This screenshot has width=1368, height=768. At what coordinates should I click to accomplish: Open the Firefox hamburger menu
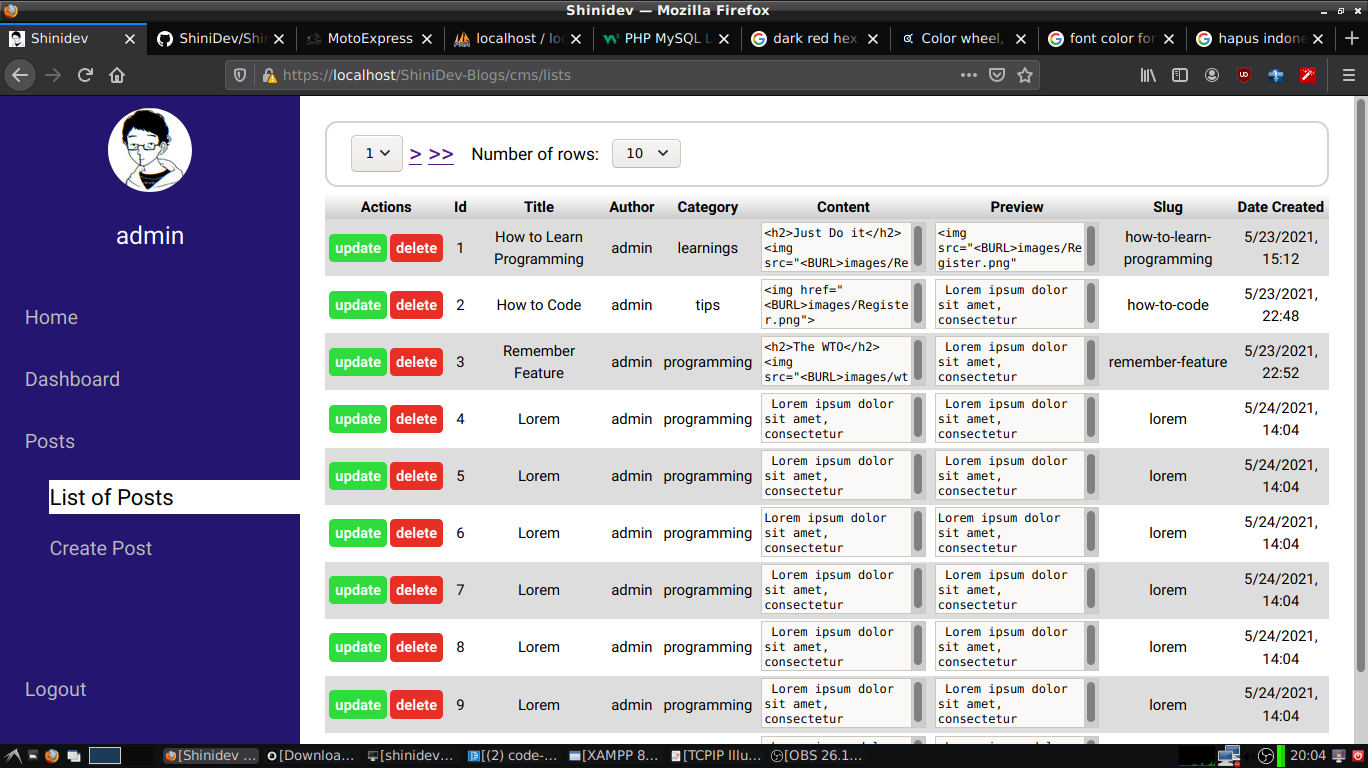(x=1348, y=75)
